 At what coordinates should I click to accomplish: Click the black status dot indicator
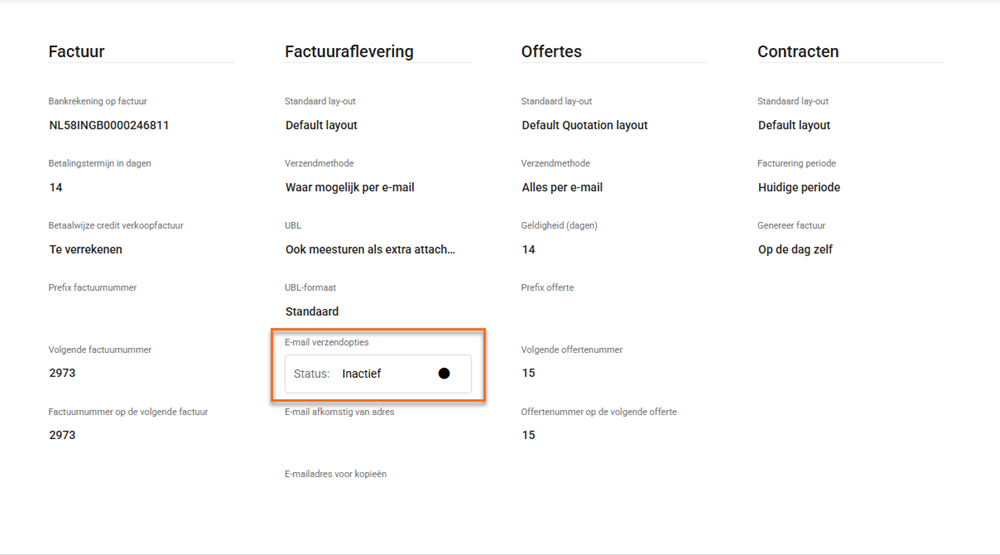(444, 374)
